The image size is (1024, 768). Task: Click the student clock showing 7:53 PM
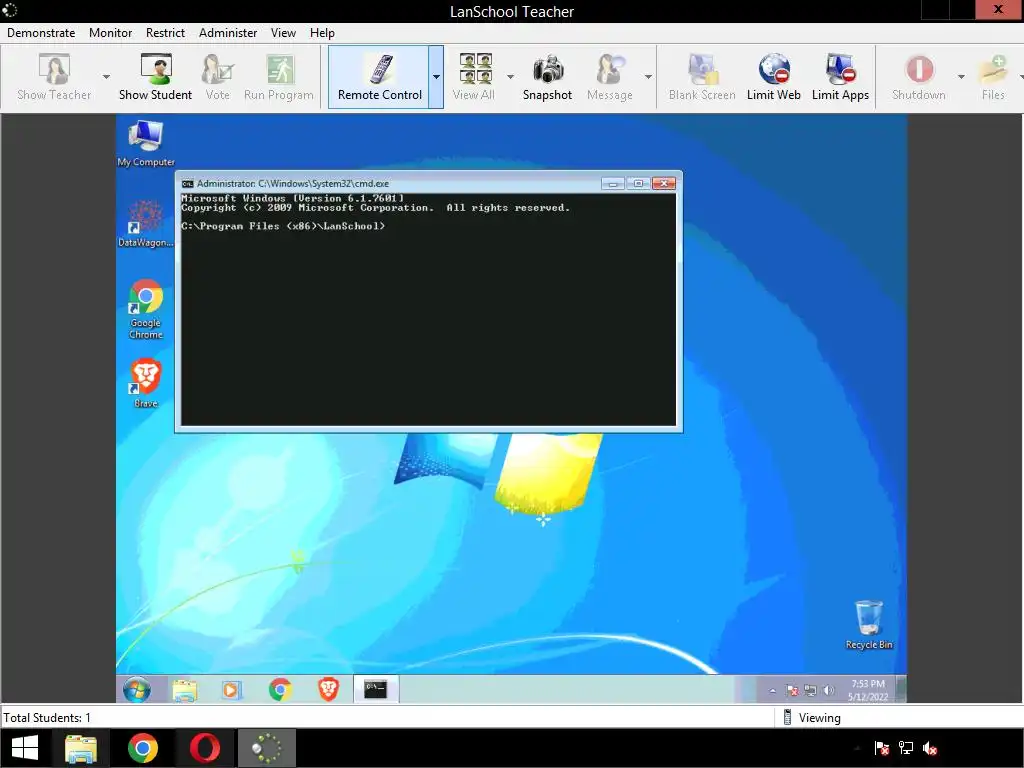[x=868, y=690]
